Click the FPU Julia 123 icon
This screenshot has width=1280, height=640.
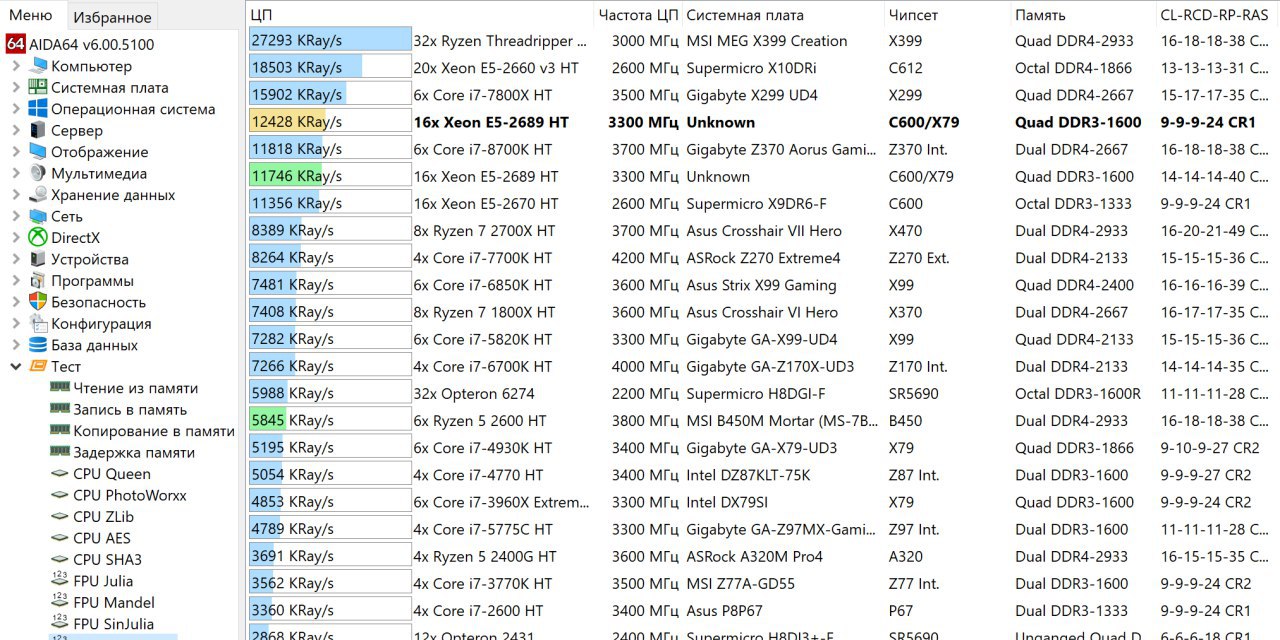pyautogui.click(x=60, y=581)
